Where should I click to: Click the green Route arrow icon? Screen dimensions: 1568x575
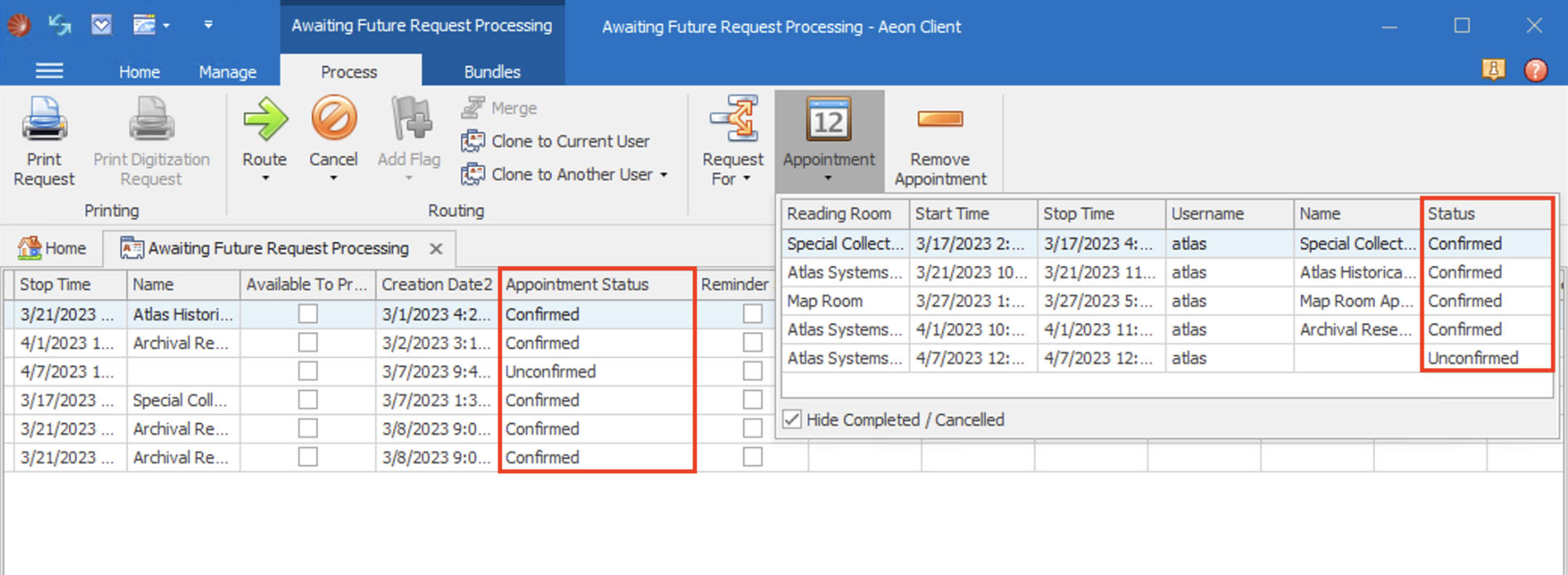(265, 121)
